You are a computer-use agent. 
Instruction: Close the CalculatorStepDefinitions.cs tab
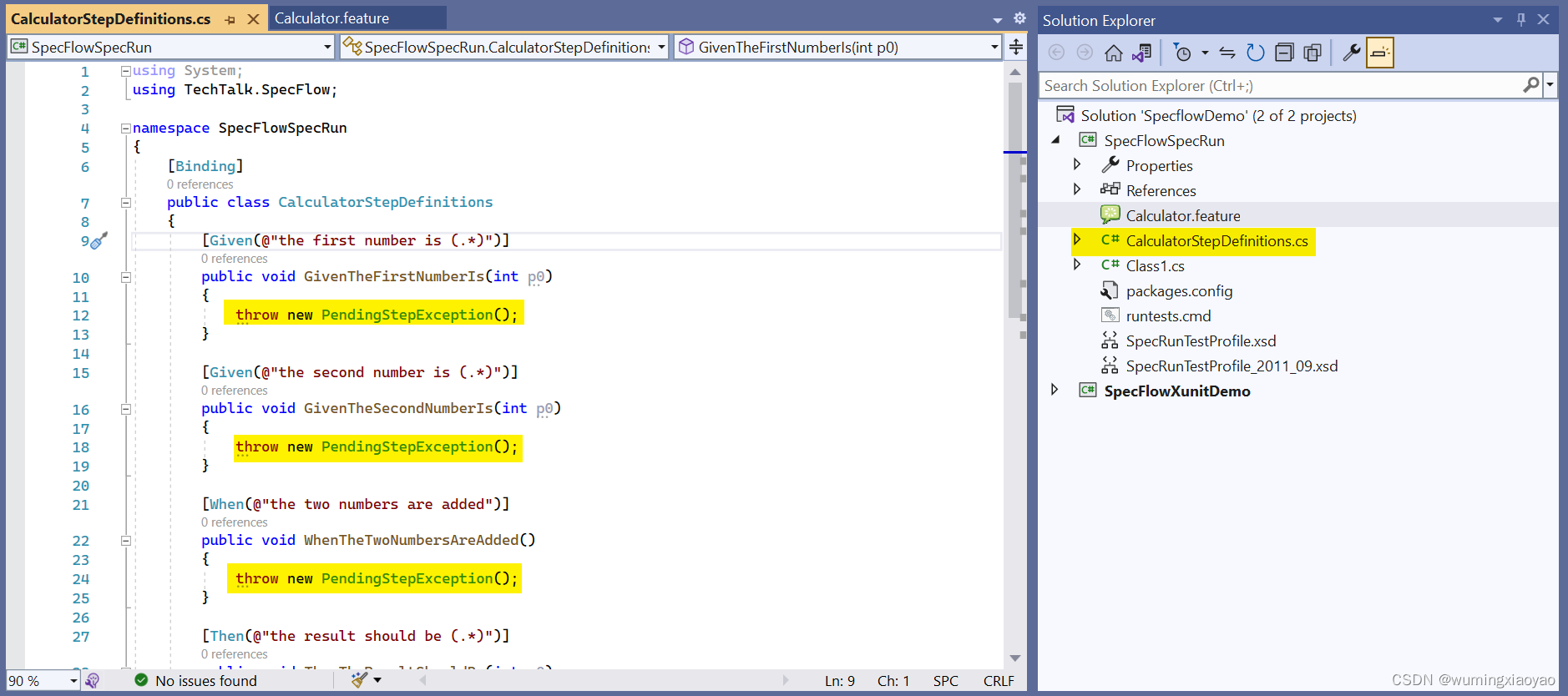coord(253,18)
